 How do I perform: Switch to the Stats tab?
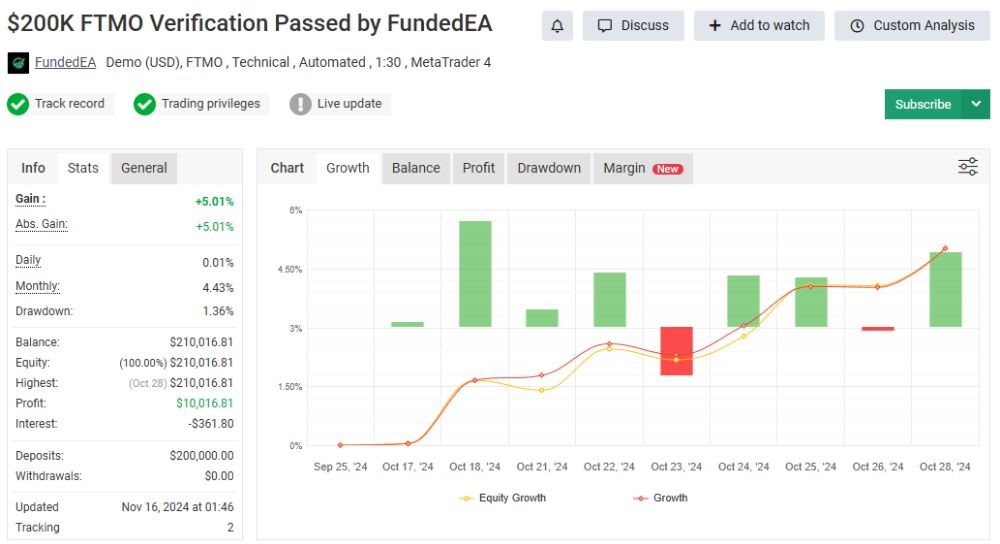[x=83, y=168]
